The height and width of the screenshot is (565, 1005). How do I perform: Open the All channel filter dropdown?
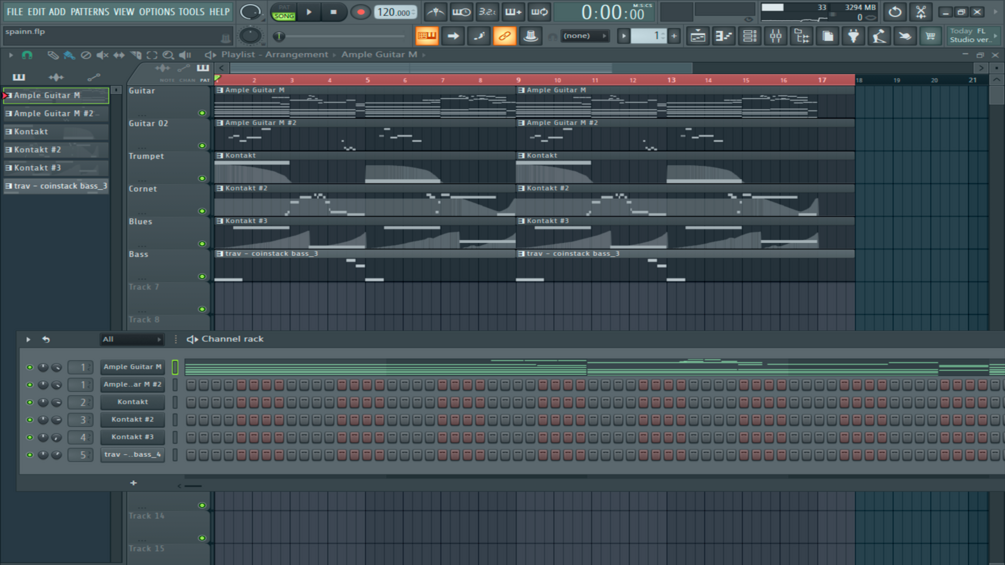click(131, 340)
